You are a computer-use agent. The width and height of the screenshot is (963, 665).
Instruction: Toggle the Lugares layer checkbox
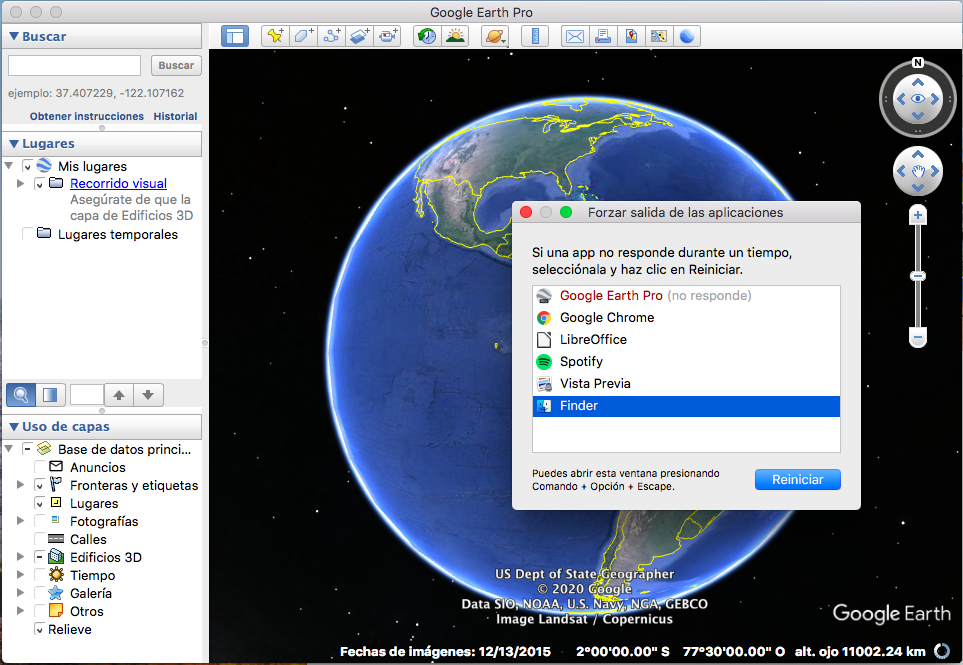tap(39, 504)
